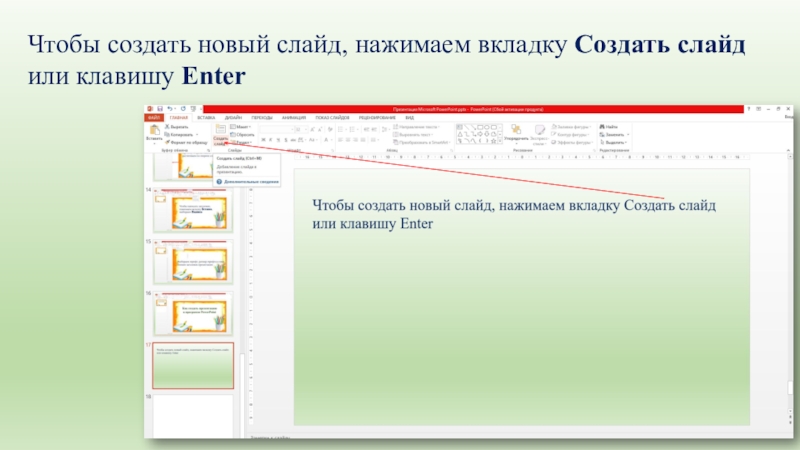Center the paragraph text

click(x=348, y=140)
